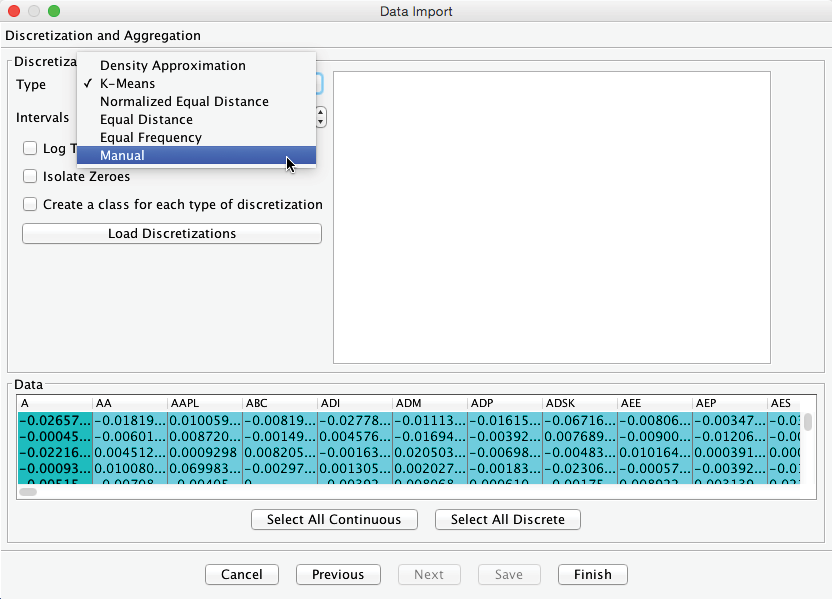Select Manual discretization type
This screenshot has width=832, height=599.
(x=122, y=156)
